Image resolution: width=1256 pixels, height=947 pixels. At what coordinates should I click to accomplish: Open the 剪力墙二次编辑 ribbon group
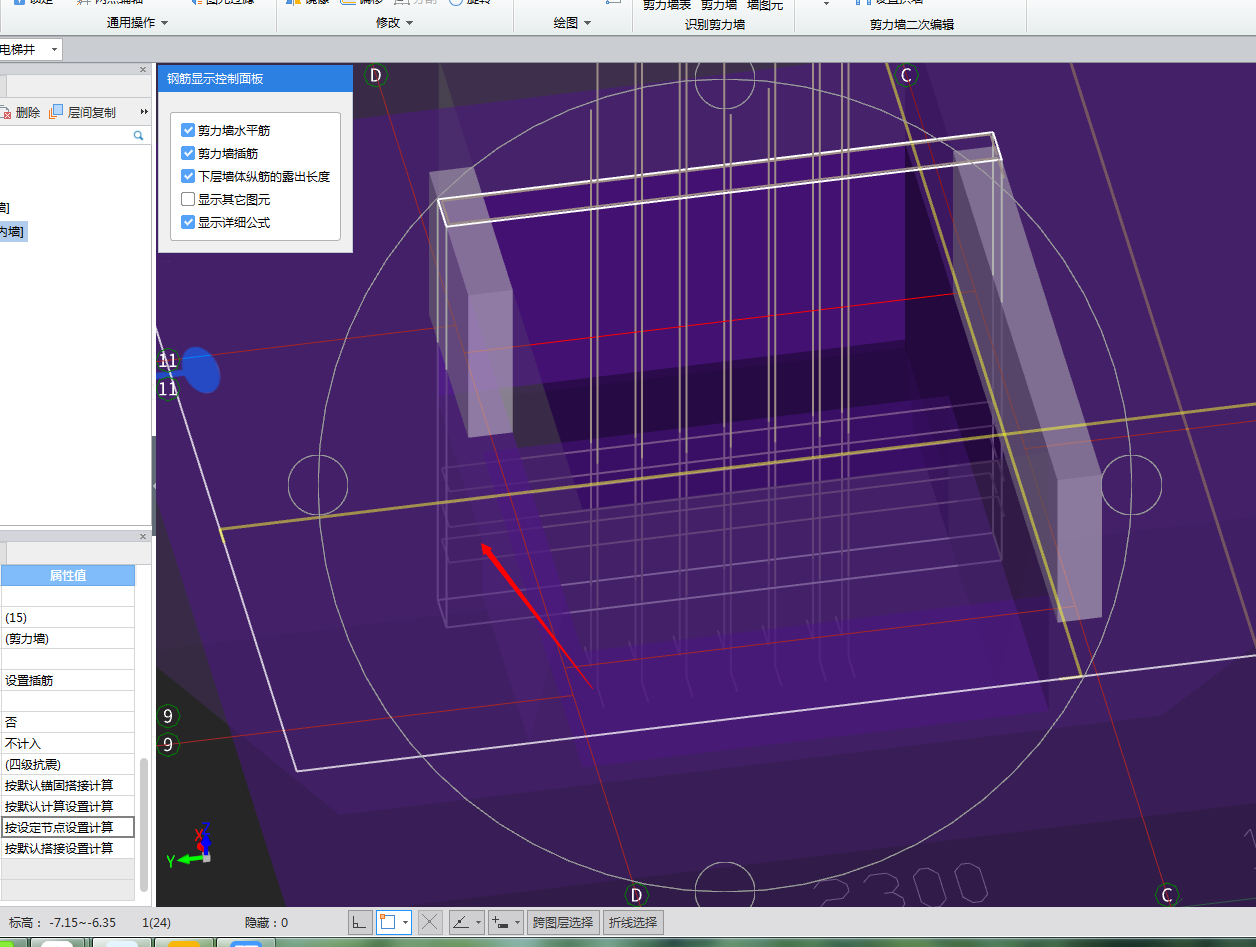[x=911, y=24]
